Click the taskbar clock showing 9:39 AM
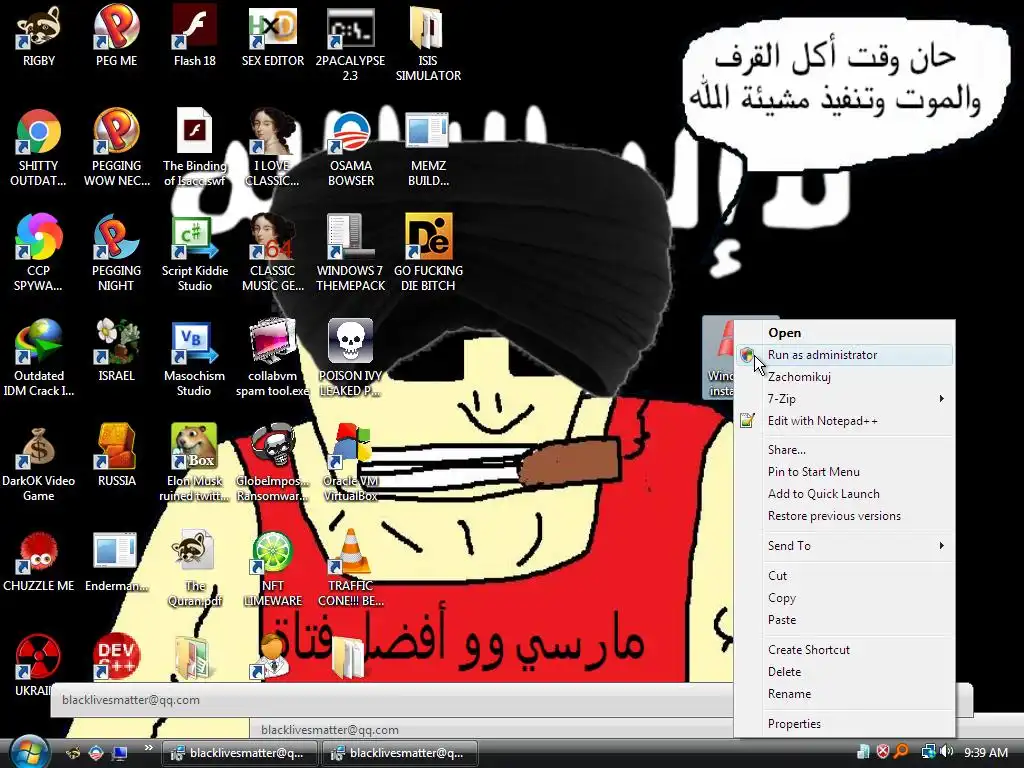Screen dimensions: 1024x768 pyautogui.click(x=985, y=753)
